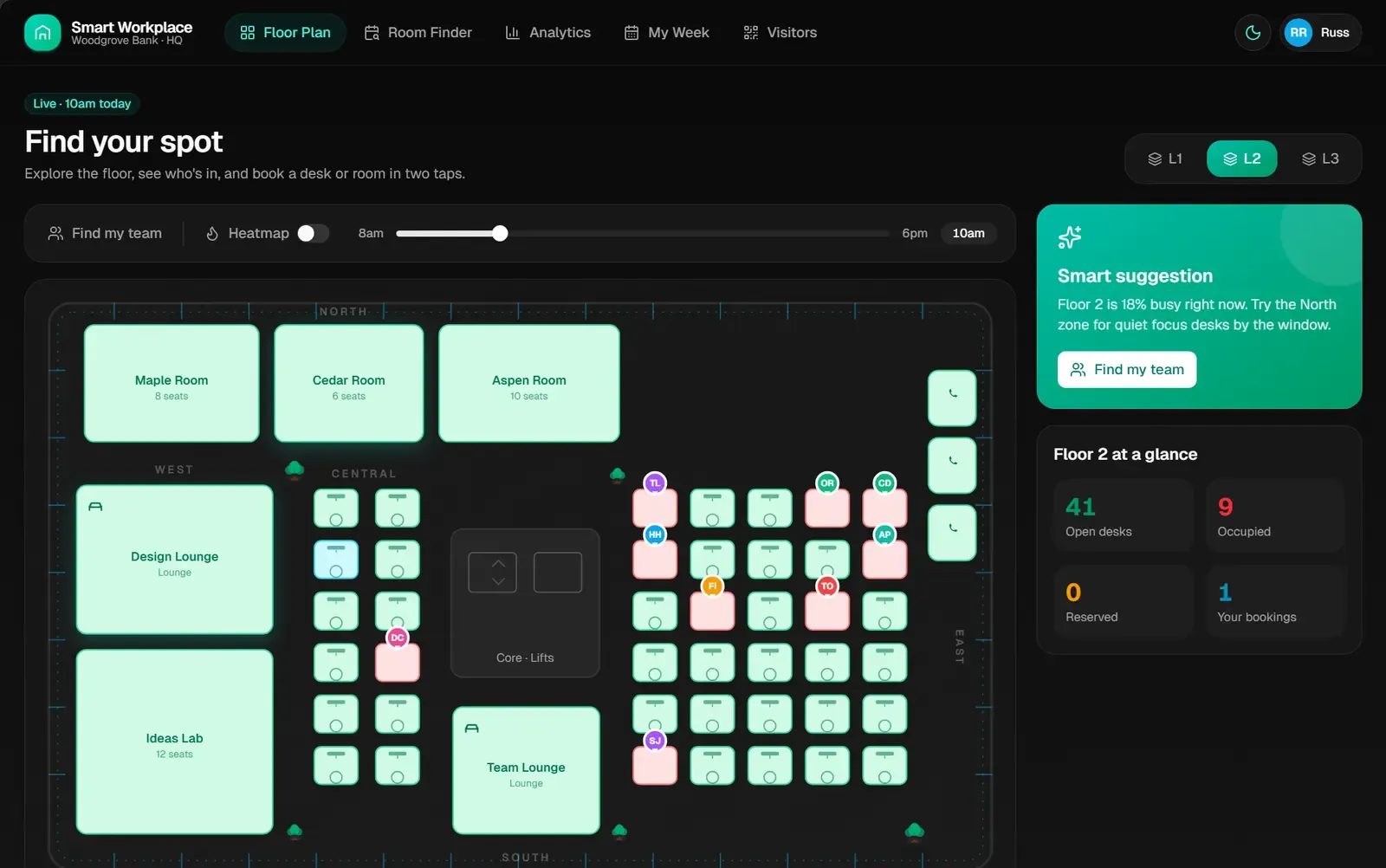Open the Room Finder tab
Screen dimensions: 1386x868
coord(418,33)
